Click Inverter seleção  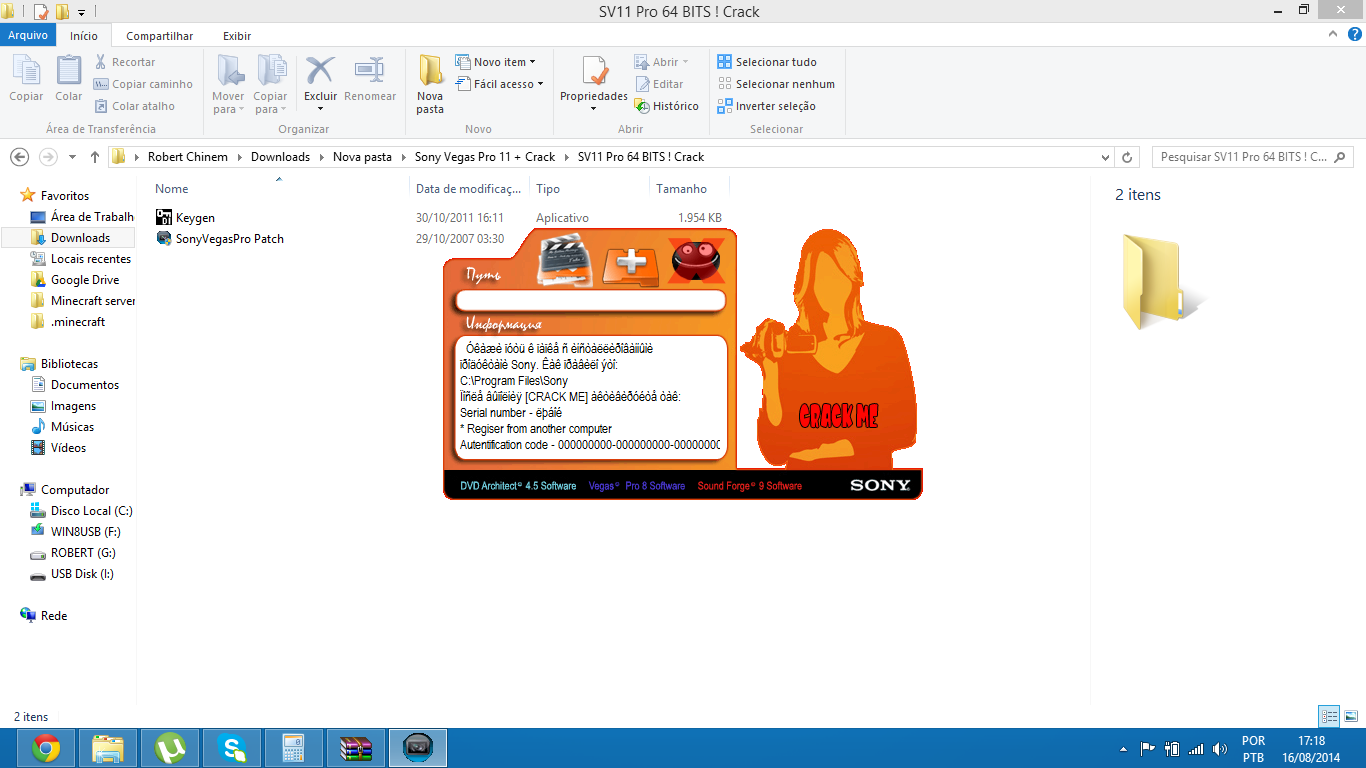point(767,106)
